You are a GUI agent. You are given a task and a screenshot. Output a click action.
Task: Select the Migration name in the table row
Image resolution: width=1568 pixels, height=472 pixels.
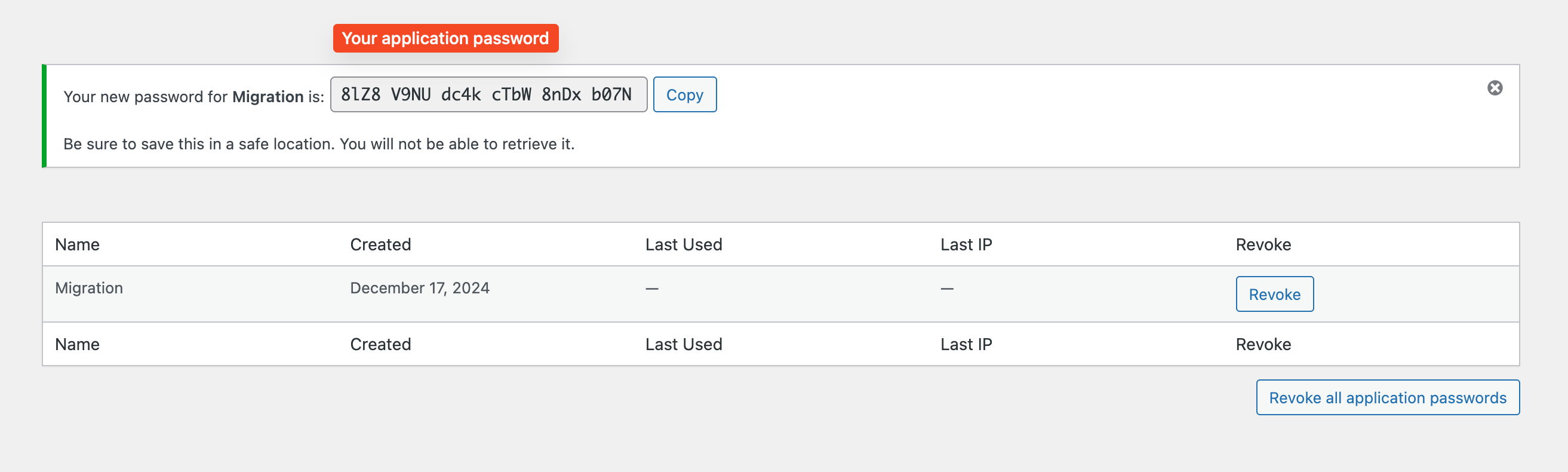(x=89, y=288)
